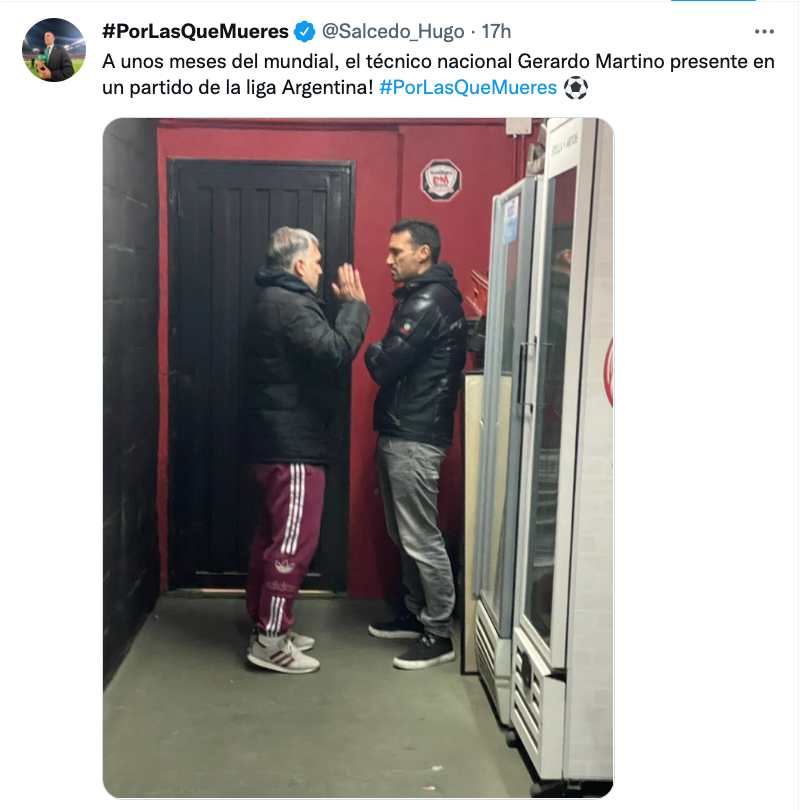Image resolution: width=808 pixels, height=810 pixels.
Task: Click the #PorLasQueMueres display name
Action: point(195,32)
